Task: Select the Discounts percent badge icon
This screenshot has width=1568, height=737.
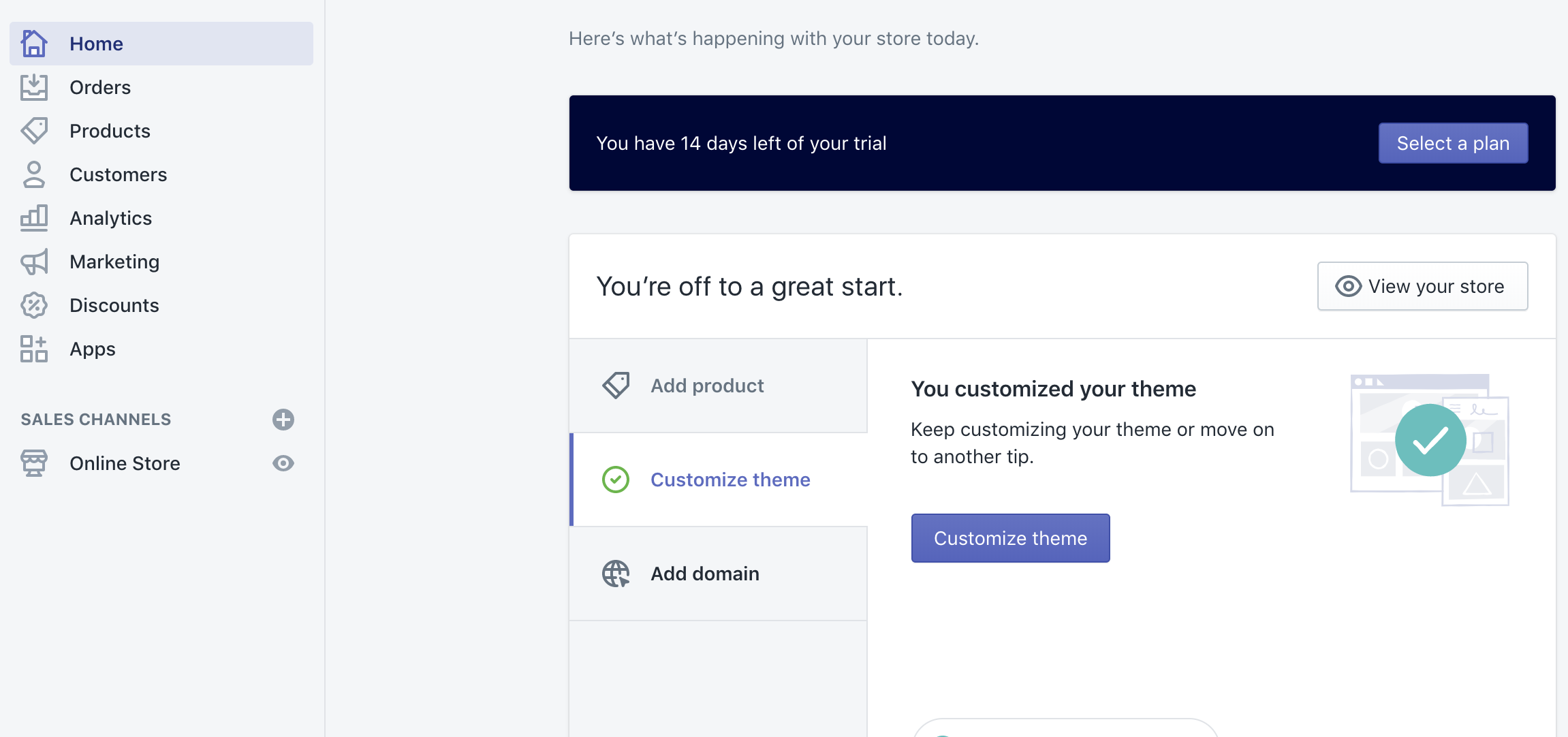Action: pyautogui.click(x=33, y=305)
